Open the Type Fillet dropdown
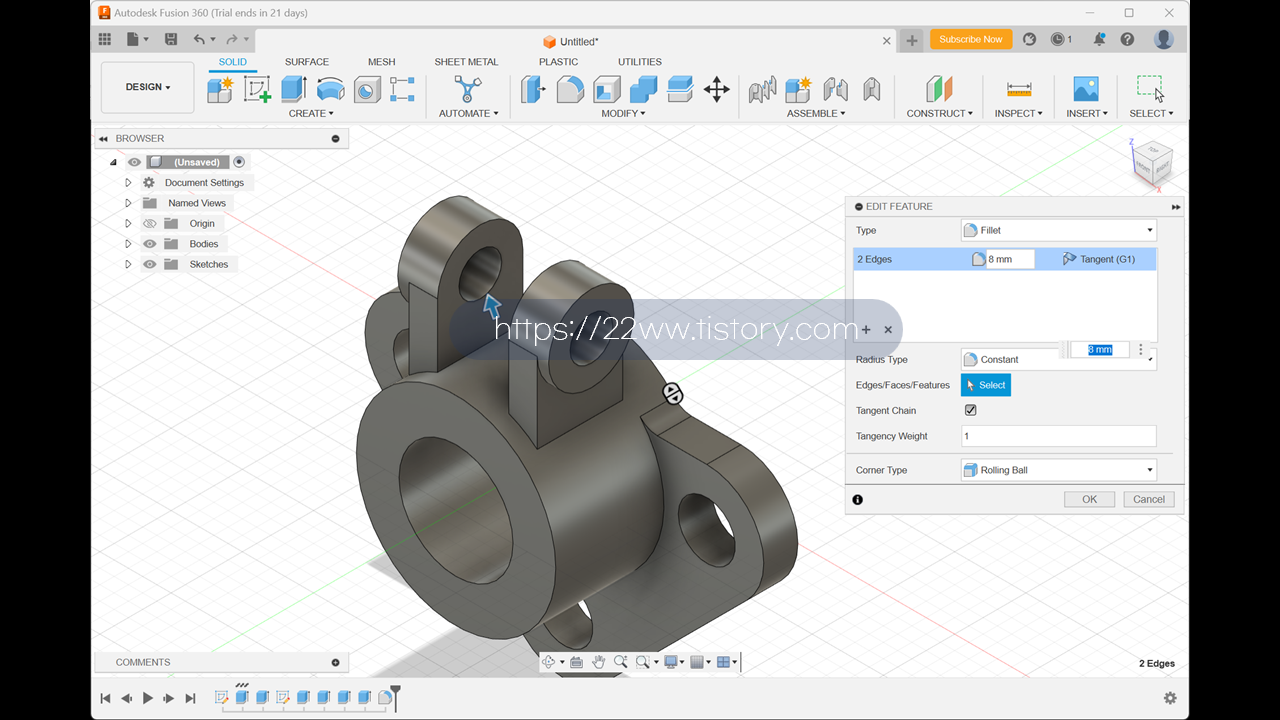This screenshot has width=1280, height=720. click(1058, 230)
